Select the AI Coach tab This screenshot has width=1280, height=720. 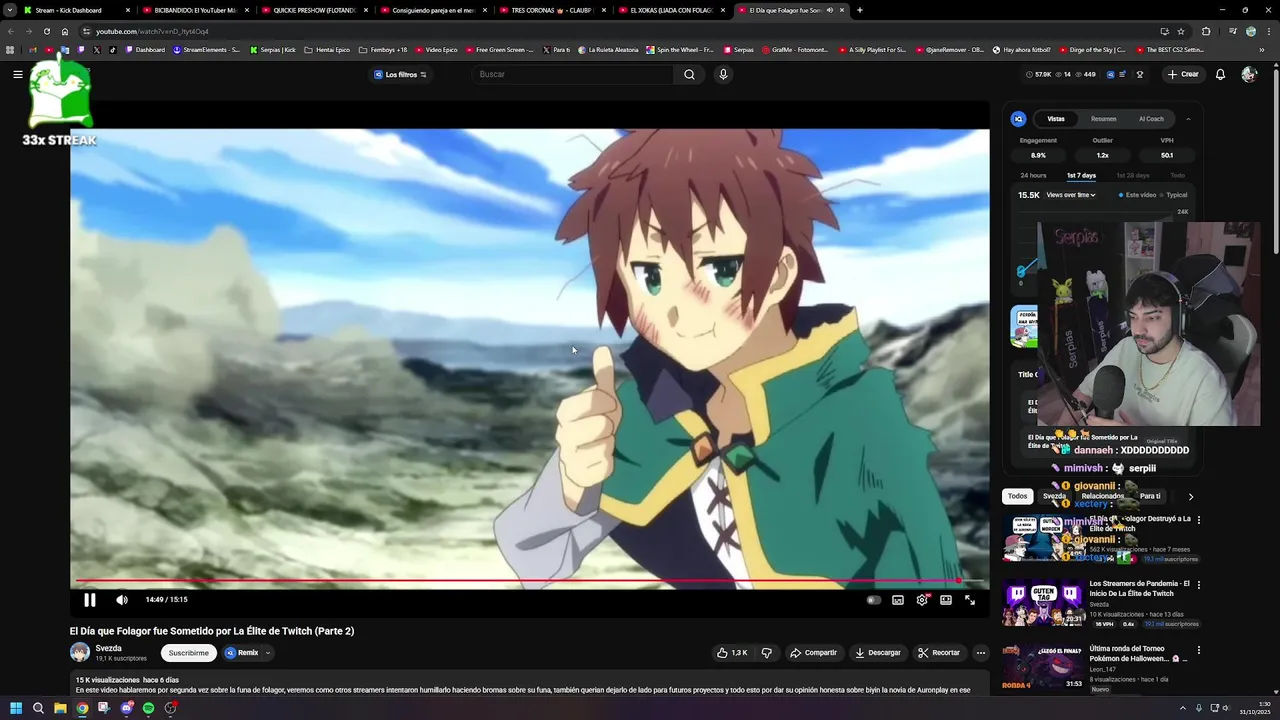tap(1151, 119)
